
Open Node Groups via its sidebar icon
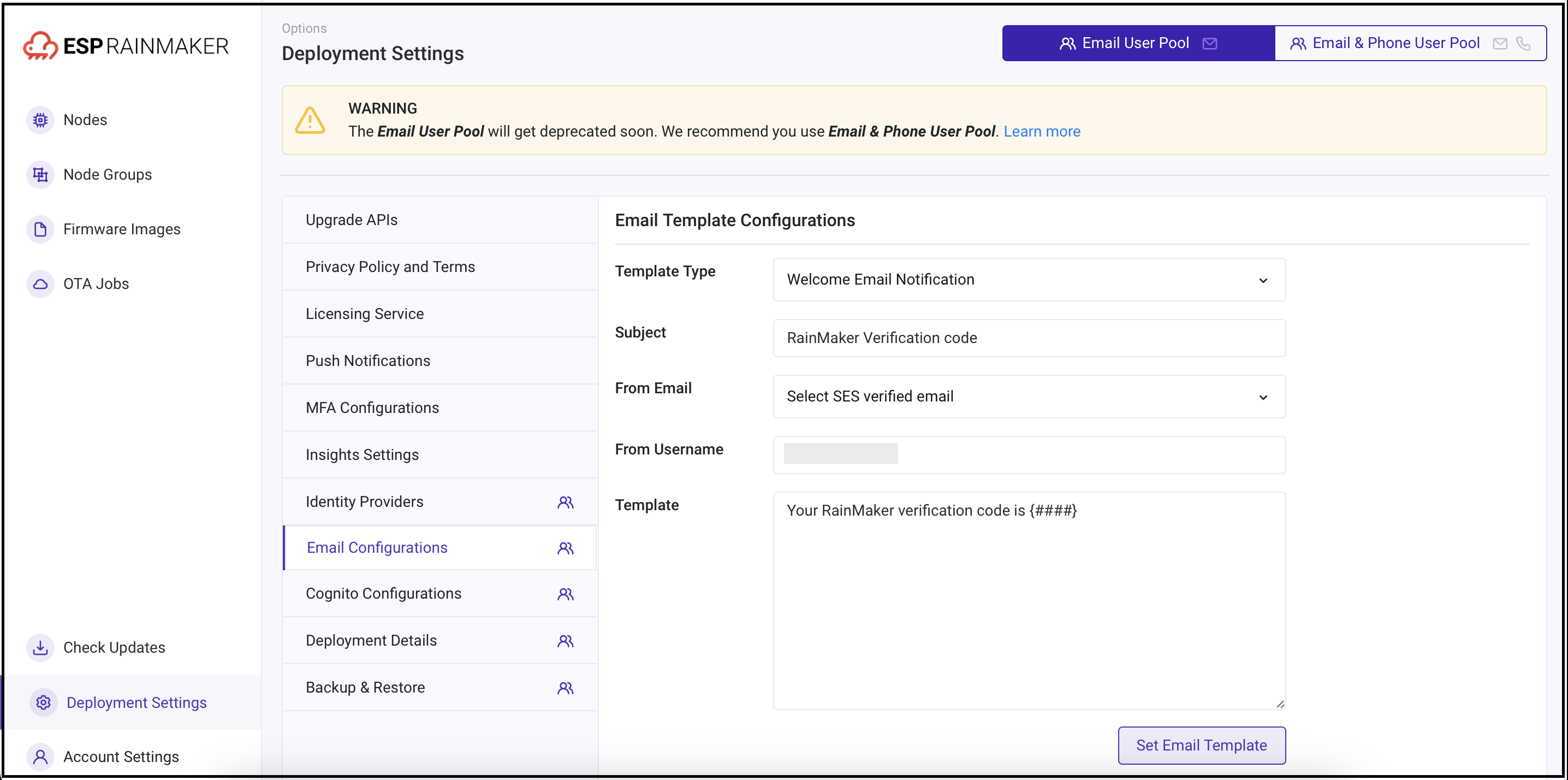(x=40, y=175)
